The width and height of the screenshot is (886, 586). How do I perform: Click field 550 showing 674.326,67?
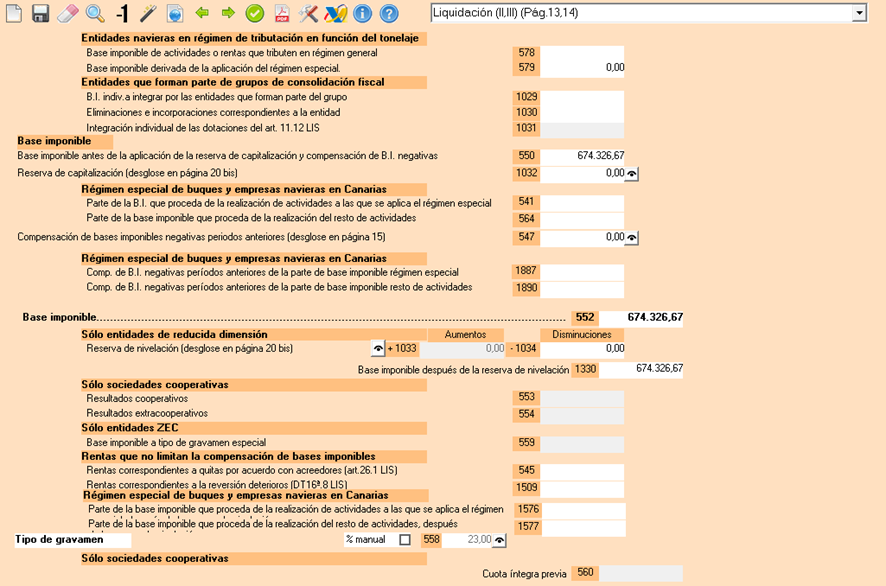(x=582, y=156)
